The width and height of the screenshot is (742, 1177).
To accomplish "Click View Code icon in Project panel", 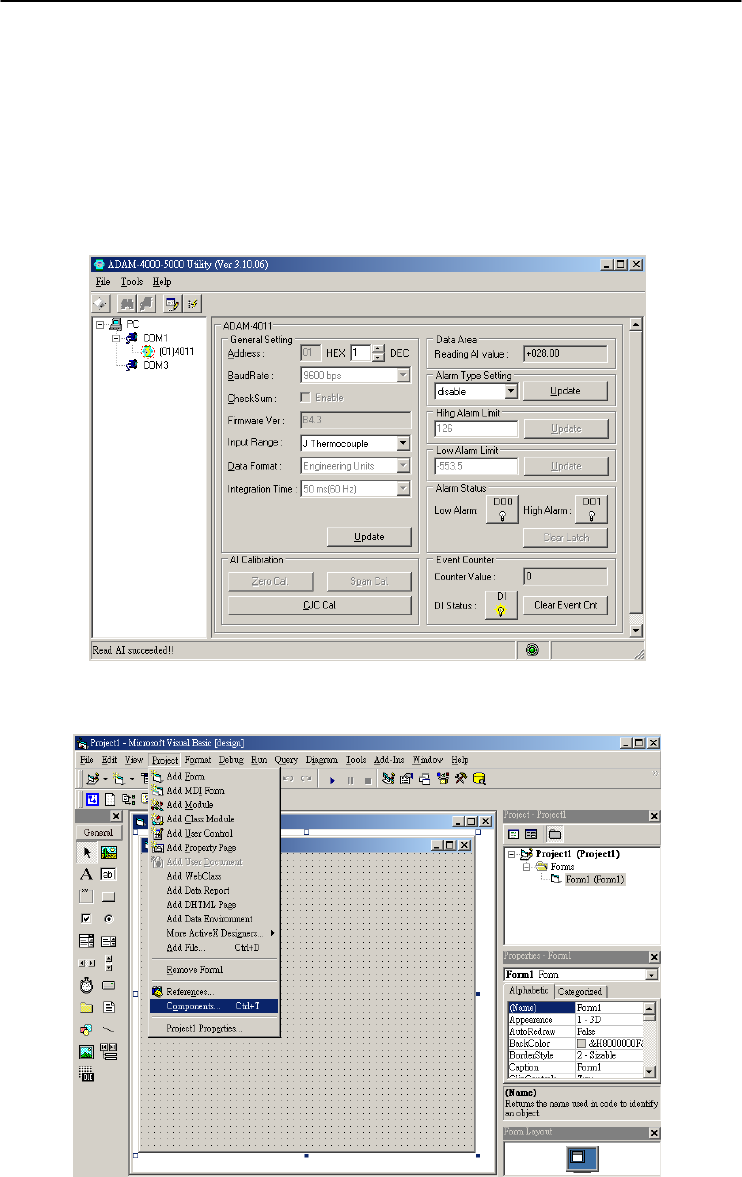I will click(514, 834).
